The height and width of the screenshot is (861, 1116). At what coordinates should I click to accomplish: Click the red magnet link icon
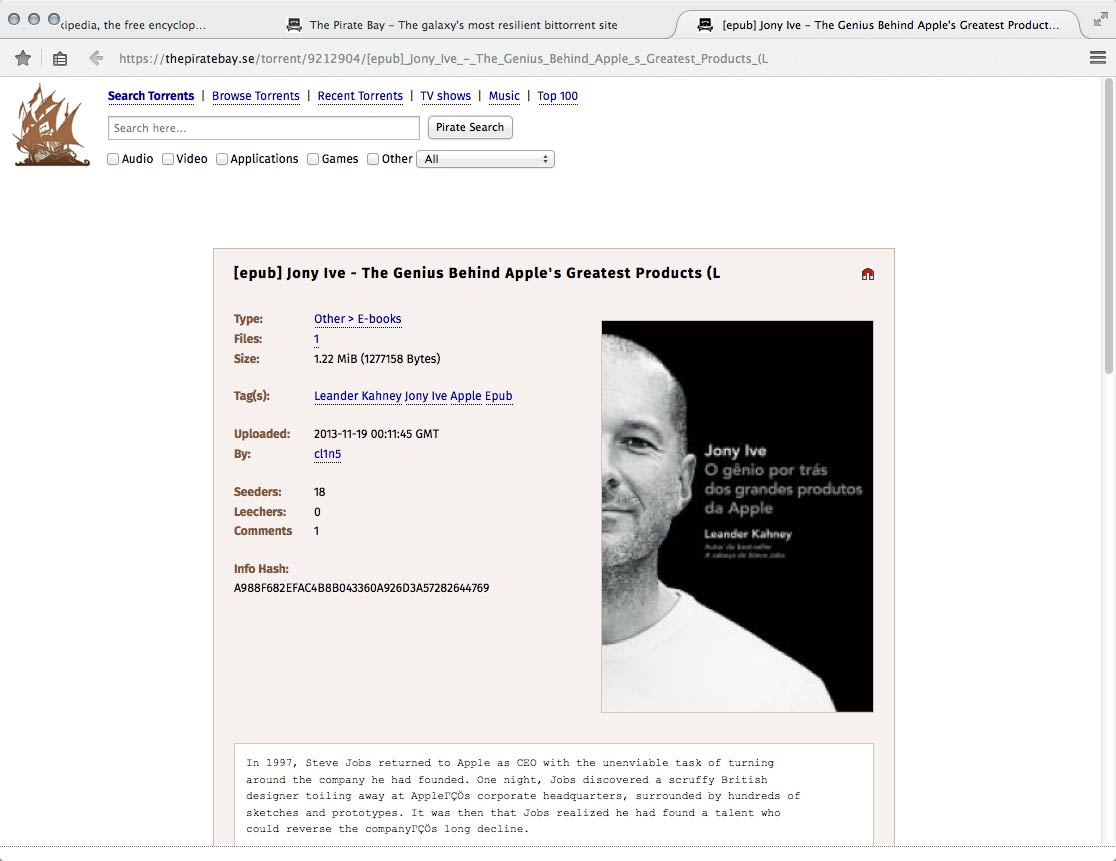[867, 272]
